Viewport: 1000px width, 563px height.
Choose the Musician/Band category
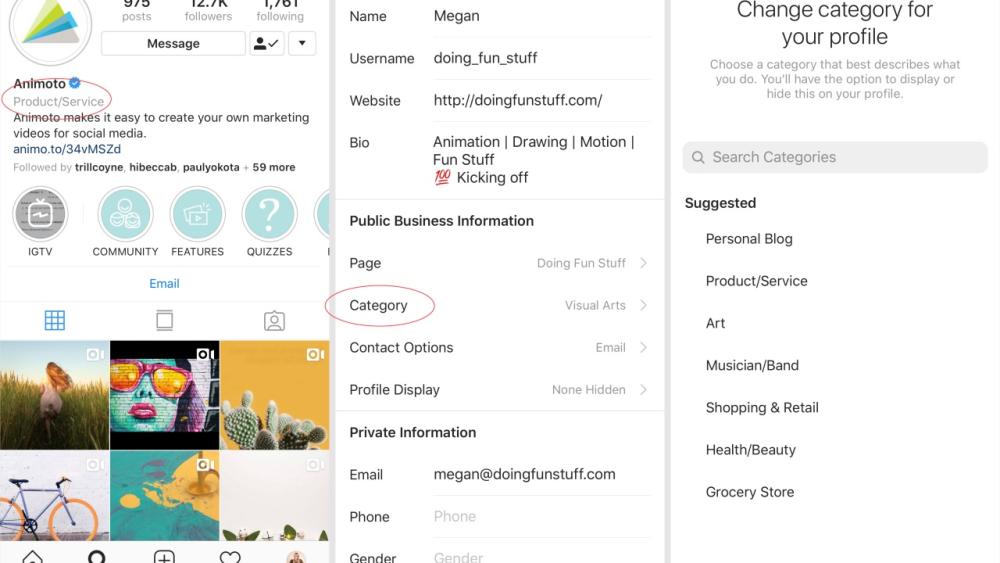(x=752, y=365)
